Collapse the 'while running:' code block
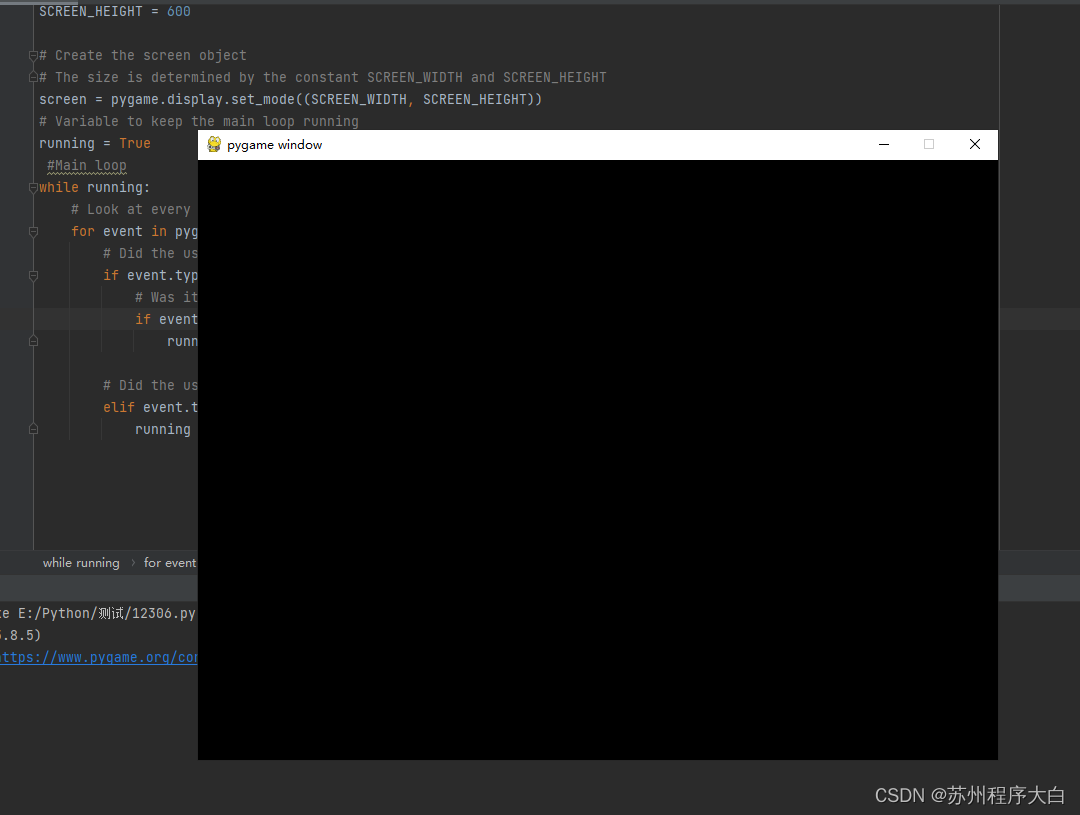Screen dimensions: 1080x815 pos(33,187)
